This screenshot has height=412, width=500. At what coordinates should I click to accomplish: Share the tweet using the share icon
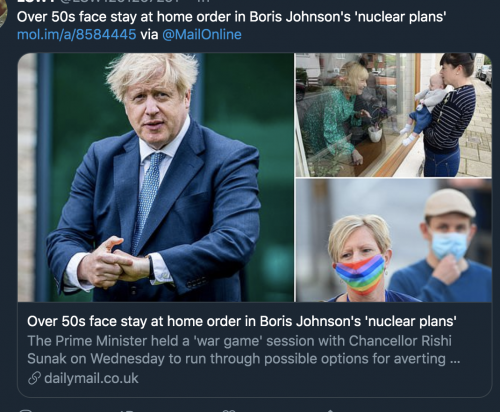tap(330, 411)
